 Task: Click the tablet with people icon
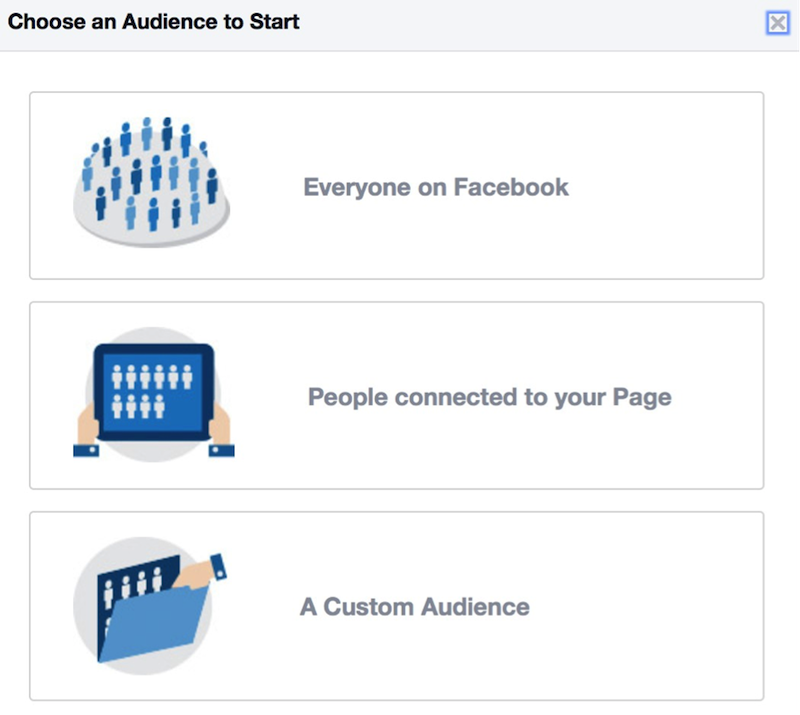click(154, 395)
